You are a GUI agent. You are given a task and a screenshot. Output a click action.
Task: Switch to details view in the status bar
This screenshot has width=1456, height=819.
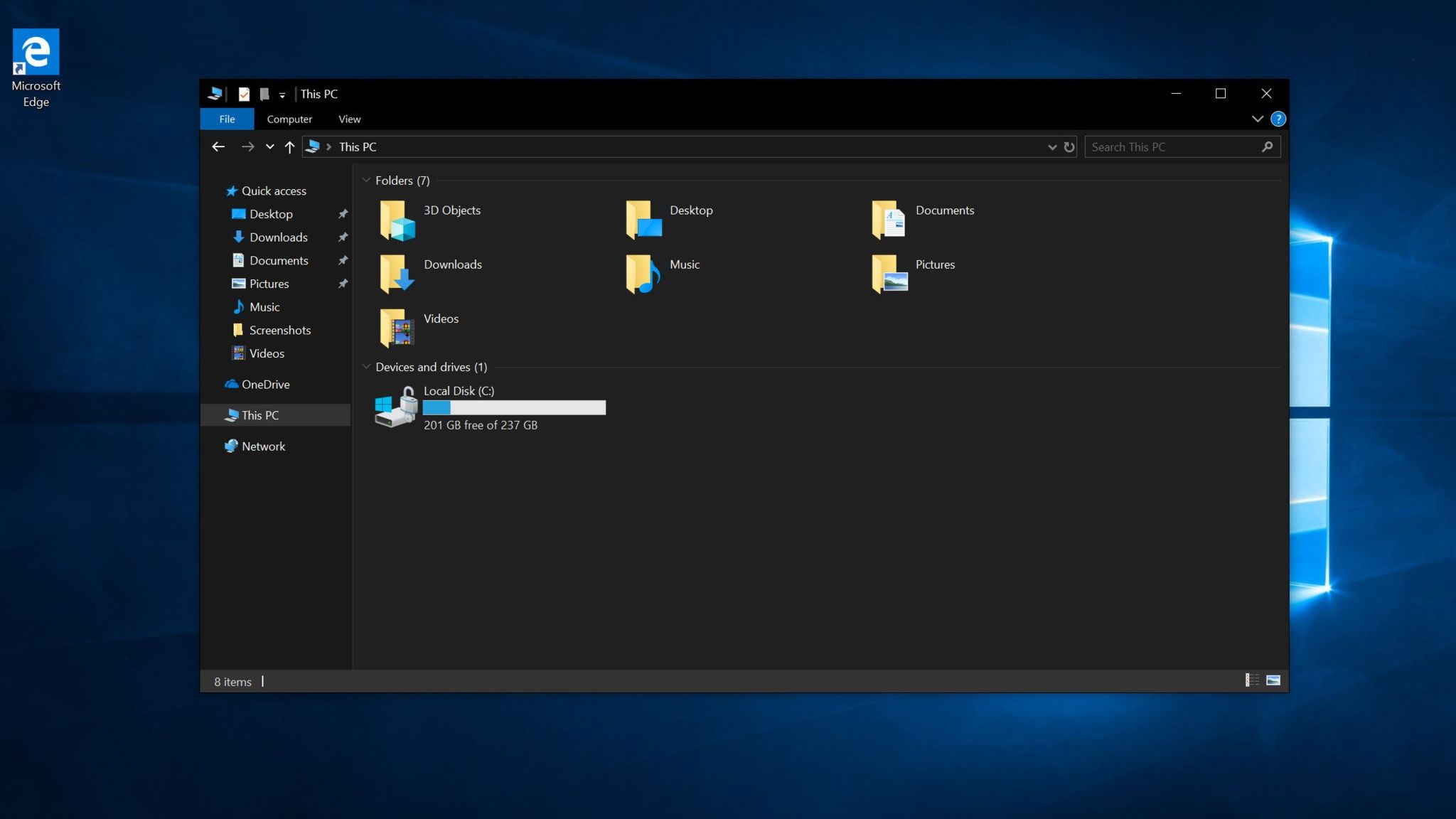pos(1252,680)
